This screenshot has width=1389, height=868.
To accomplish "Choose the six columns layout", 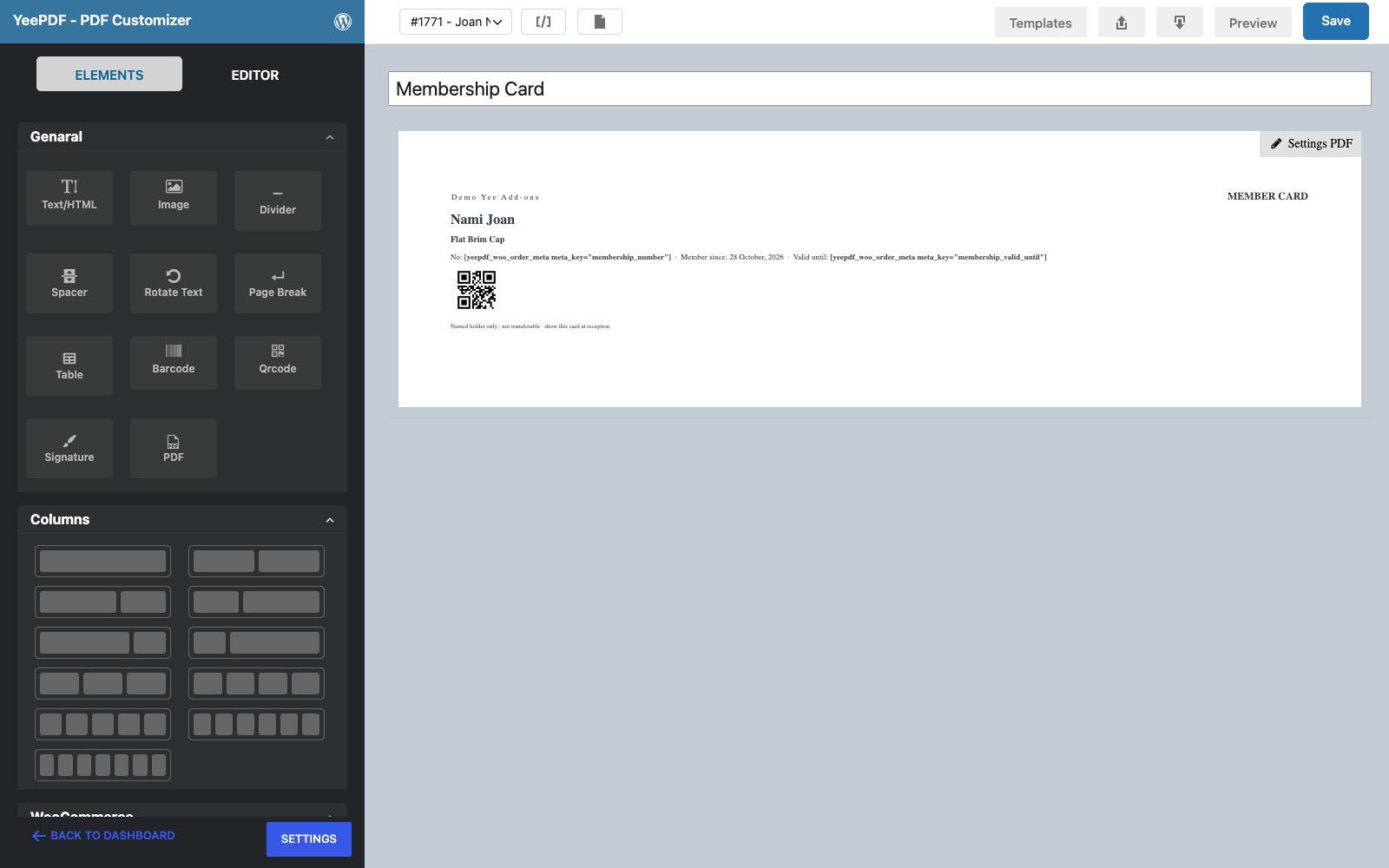I will point(256,724).
